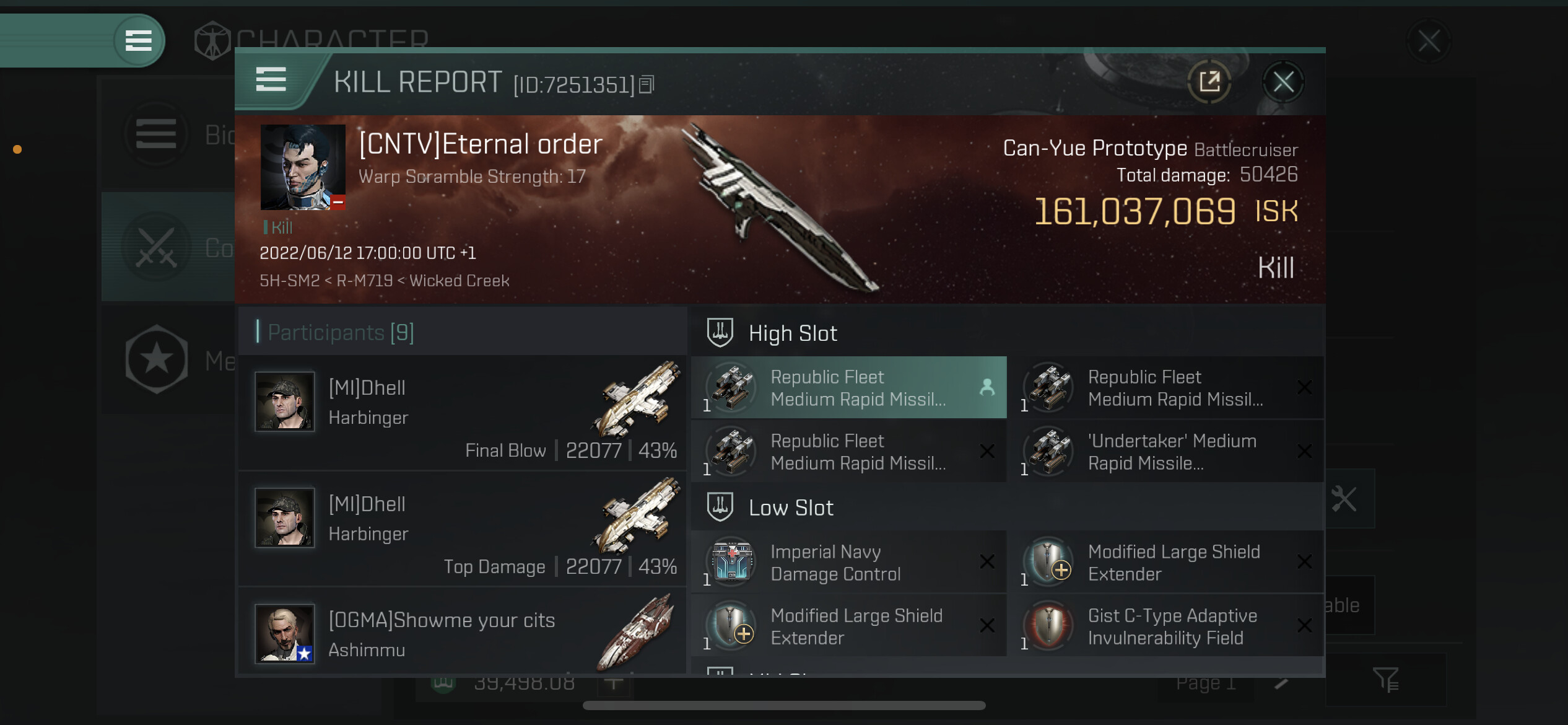Click the 'Undertaker' Medium Rapid Missile icon

(x=1048, y=451)
